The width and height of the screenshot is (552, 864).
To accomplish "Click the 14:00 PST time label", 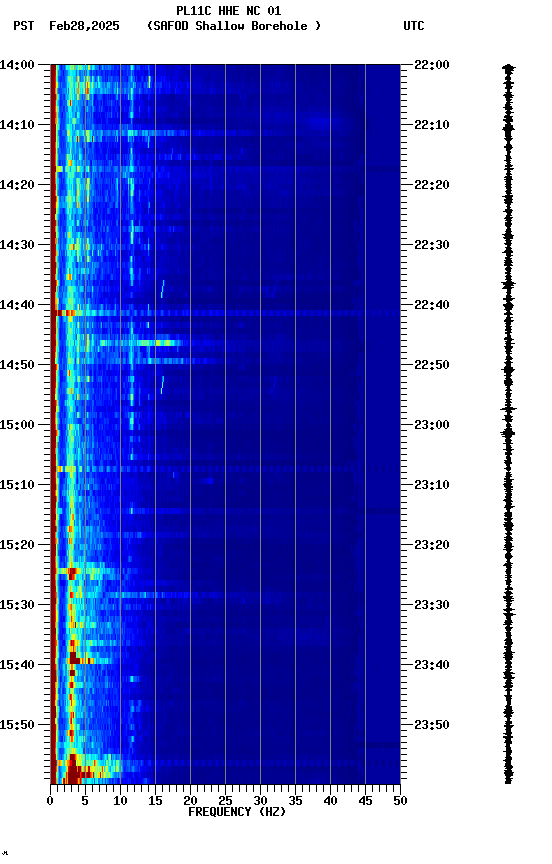I will 17,65.
